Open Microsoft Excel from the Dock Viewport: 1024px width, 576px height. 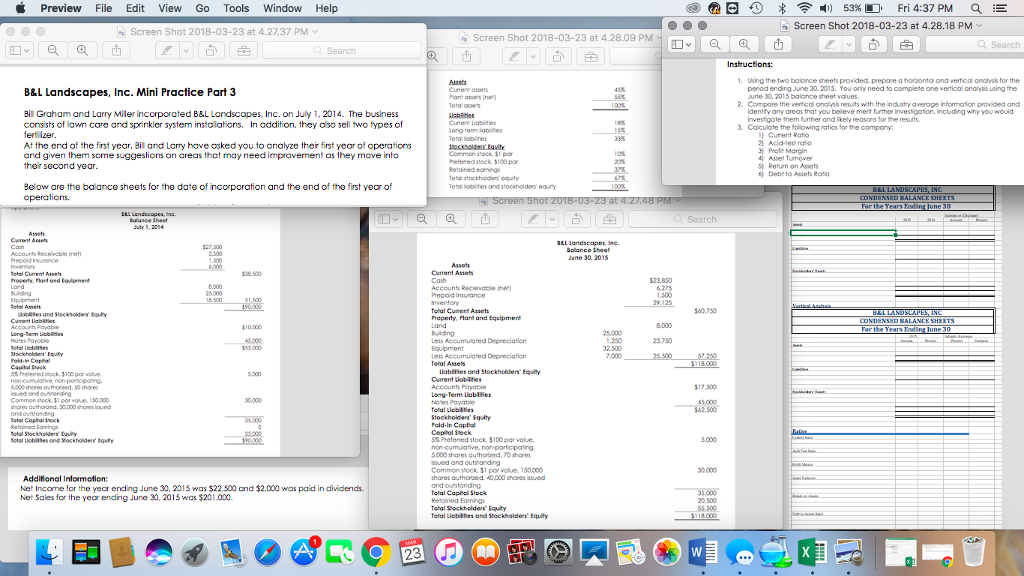coord(811,552)
